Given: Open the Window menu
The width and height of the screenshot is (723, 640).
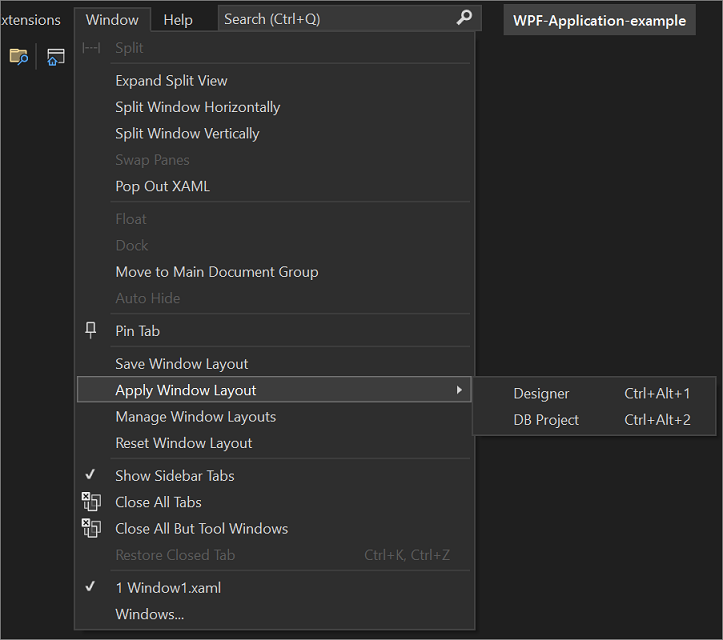Looking at the screenshot, I should pyautogui.click(x=112, y=20).
